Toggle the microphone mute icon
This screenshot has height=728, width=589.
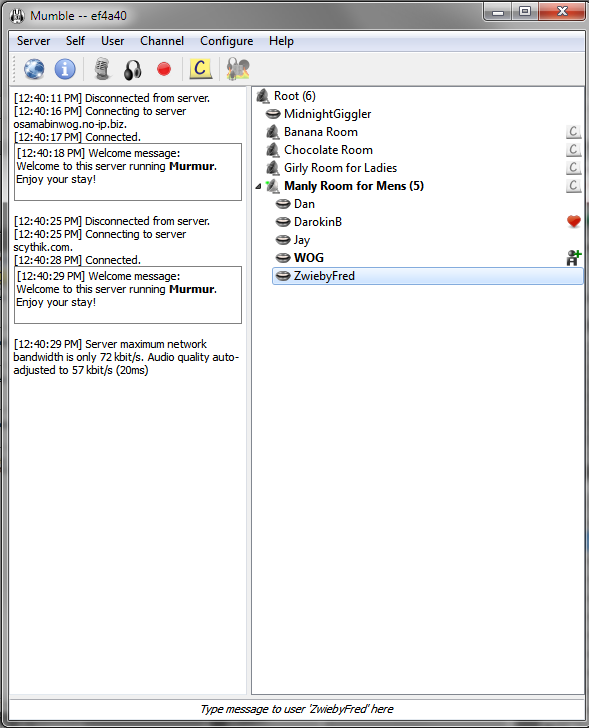tap(102, 69)
